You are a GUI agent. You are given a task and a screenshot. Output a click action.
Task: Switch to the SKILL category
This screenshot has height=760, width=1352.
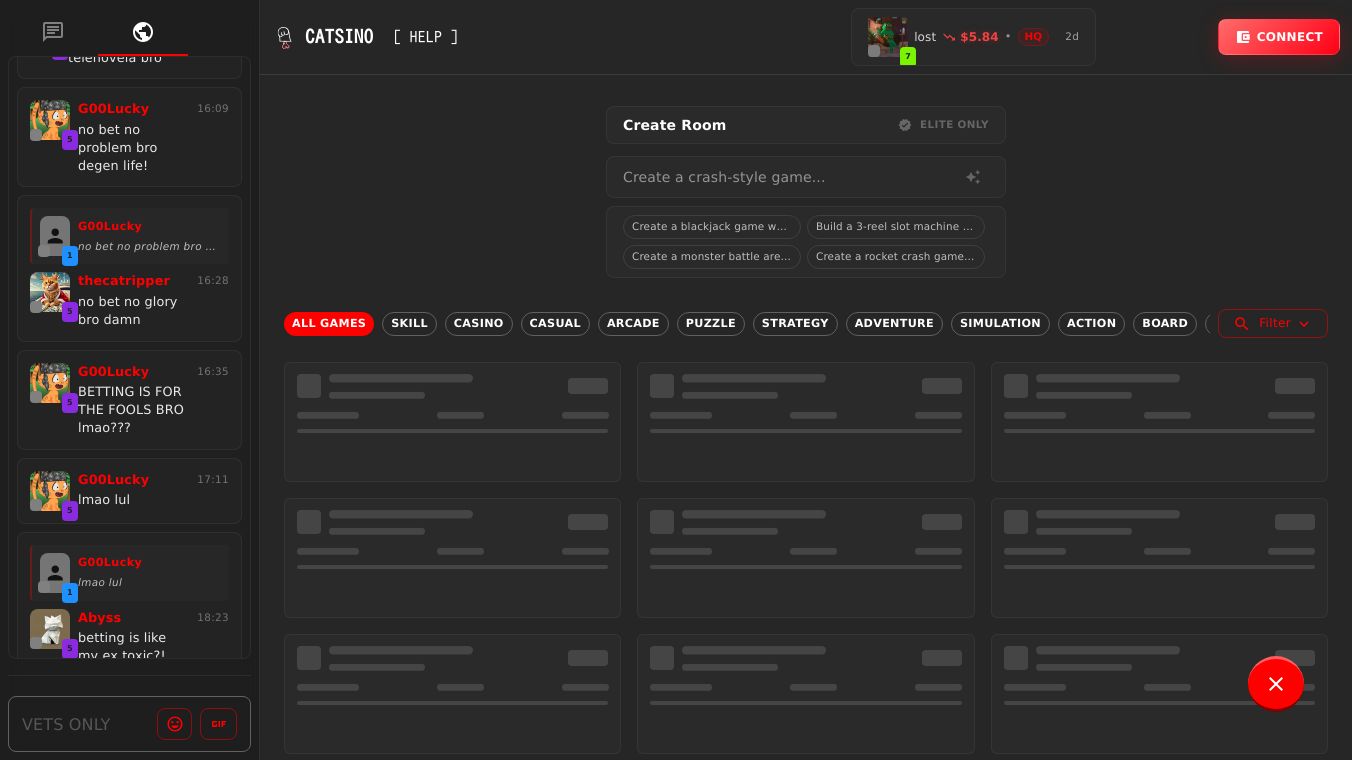pyautogui.click(x=409, y=324)
